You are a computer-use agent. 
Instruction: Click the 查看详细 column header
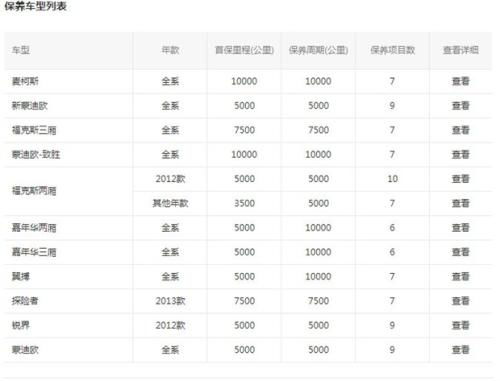(460, 50)
